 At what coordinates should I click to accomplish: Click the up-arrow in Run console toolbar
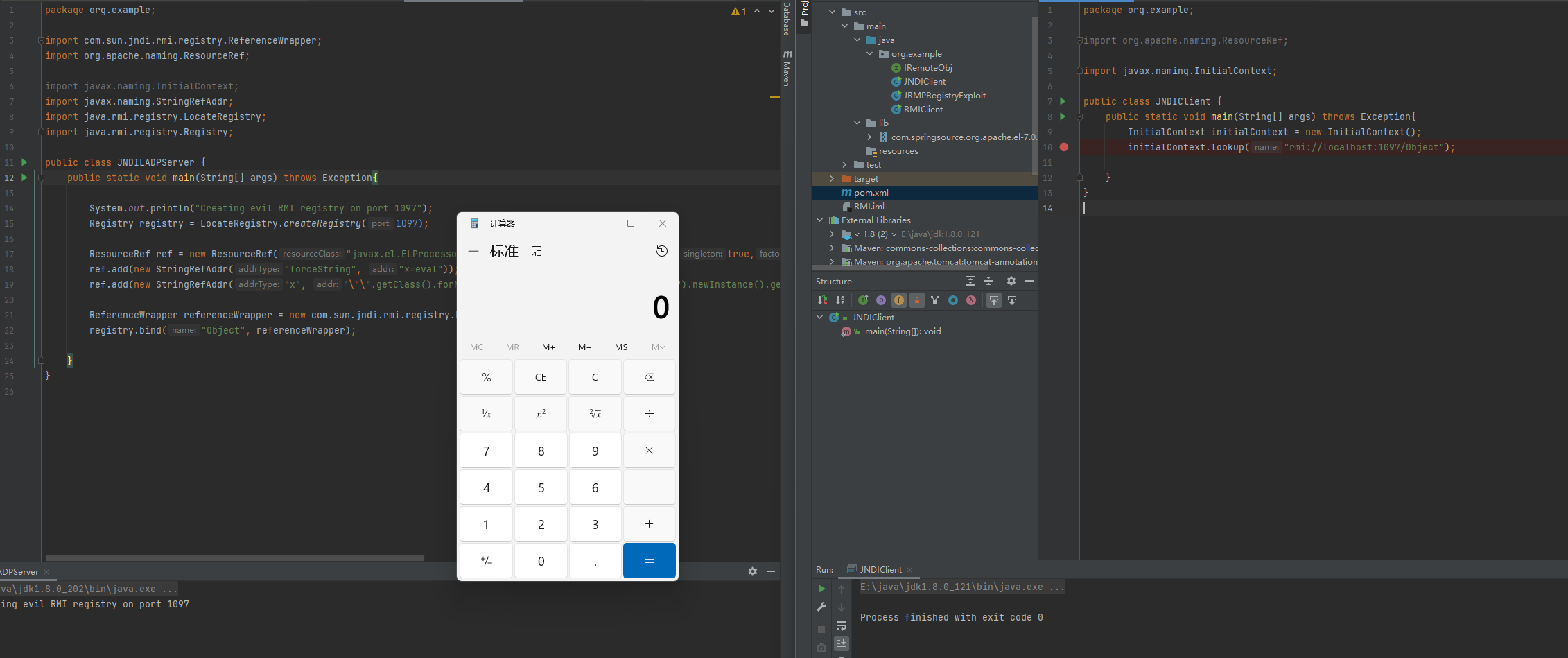click(x=842, y=589)
